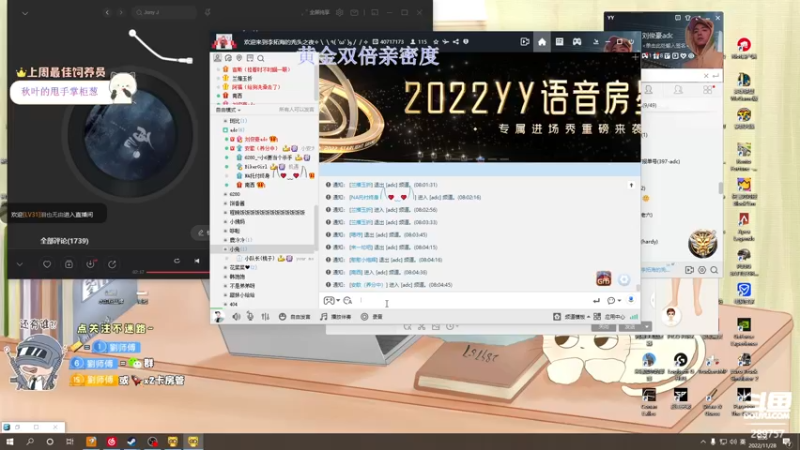The image size is (800, 450).
Task: Click the search magnifier in YY friends window
Action: pos(714,270)
